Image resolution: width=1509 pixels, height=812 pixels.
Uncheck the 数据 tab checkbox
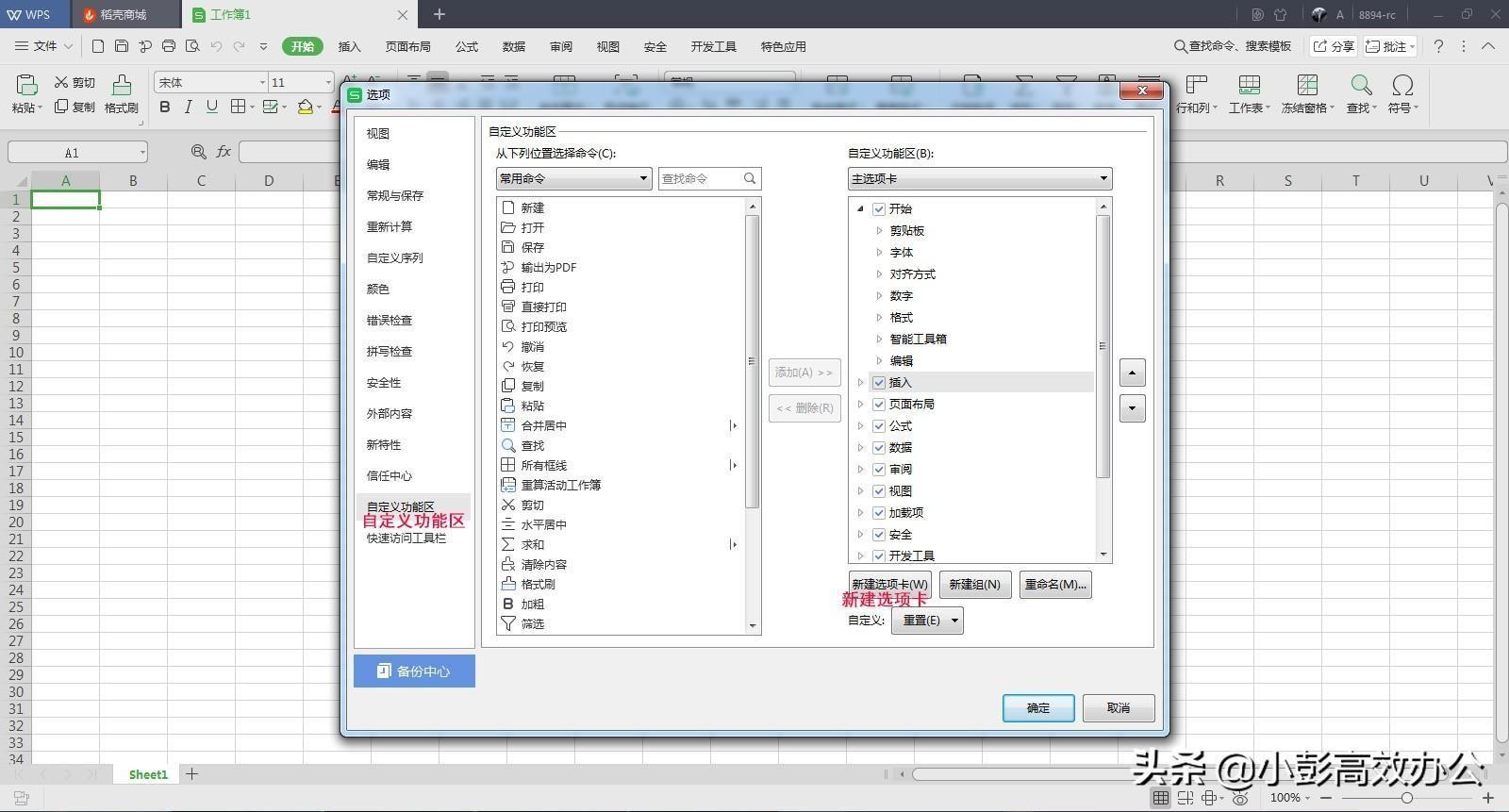coord(879,448)
